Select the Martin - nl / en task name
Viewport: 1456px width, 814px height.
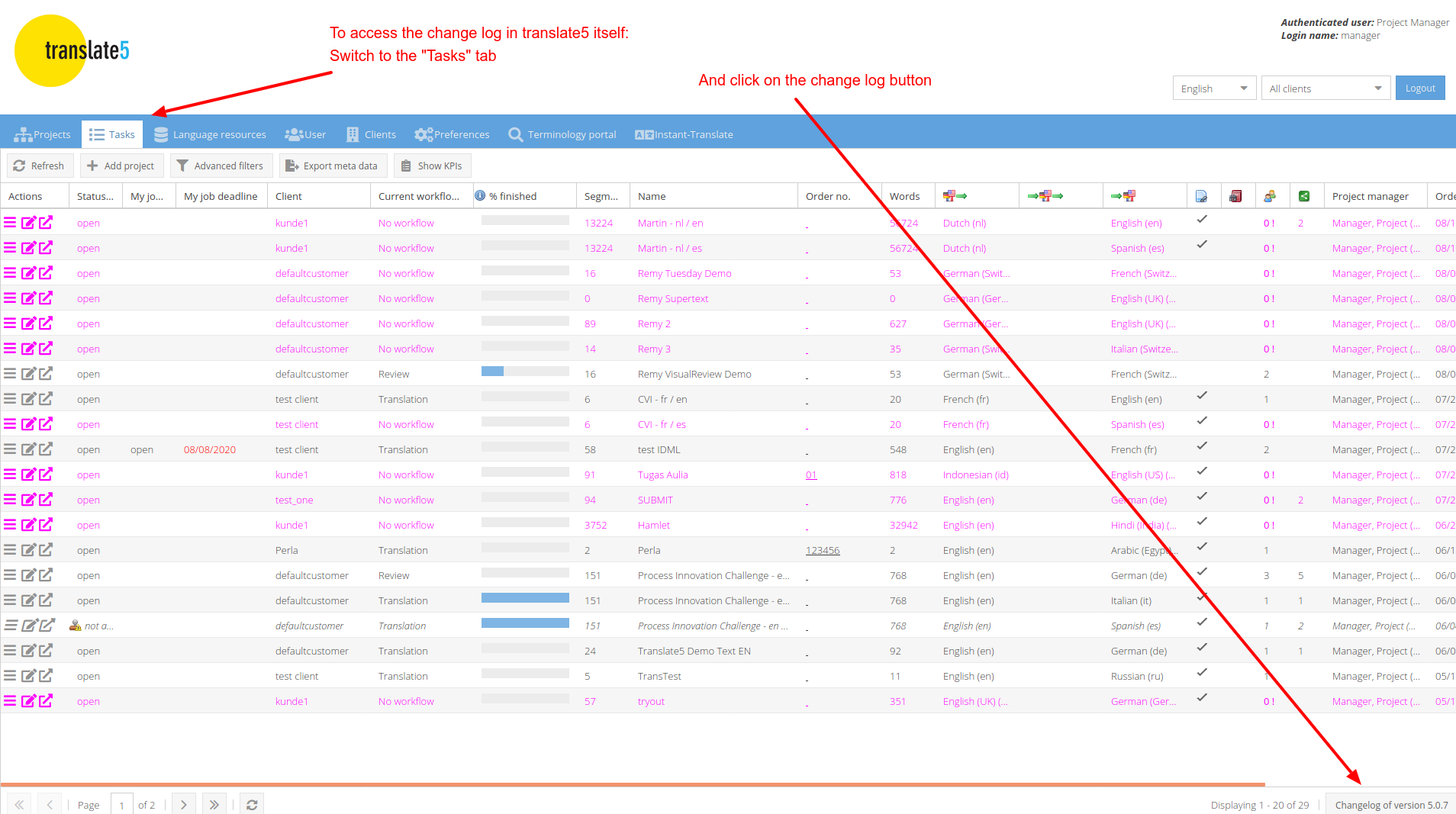tap(671, 223)
